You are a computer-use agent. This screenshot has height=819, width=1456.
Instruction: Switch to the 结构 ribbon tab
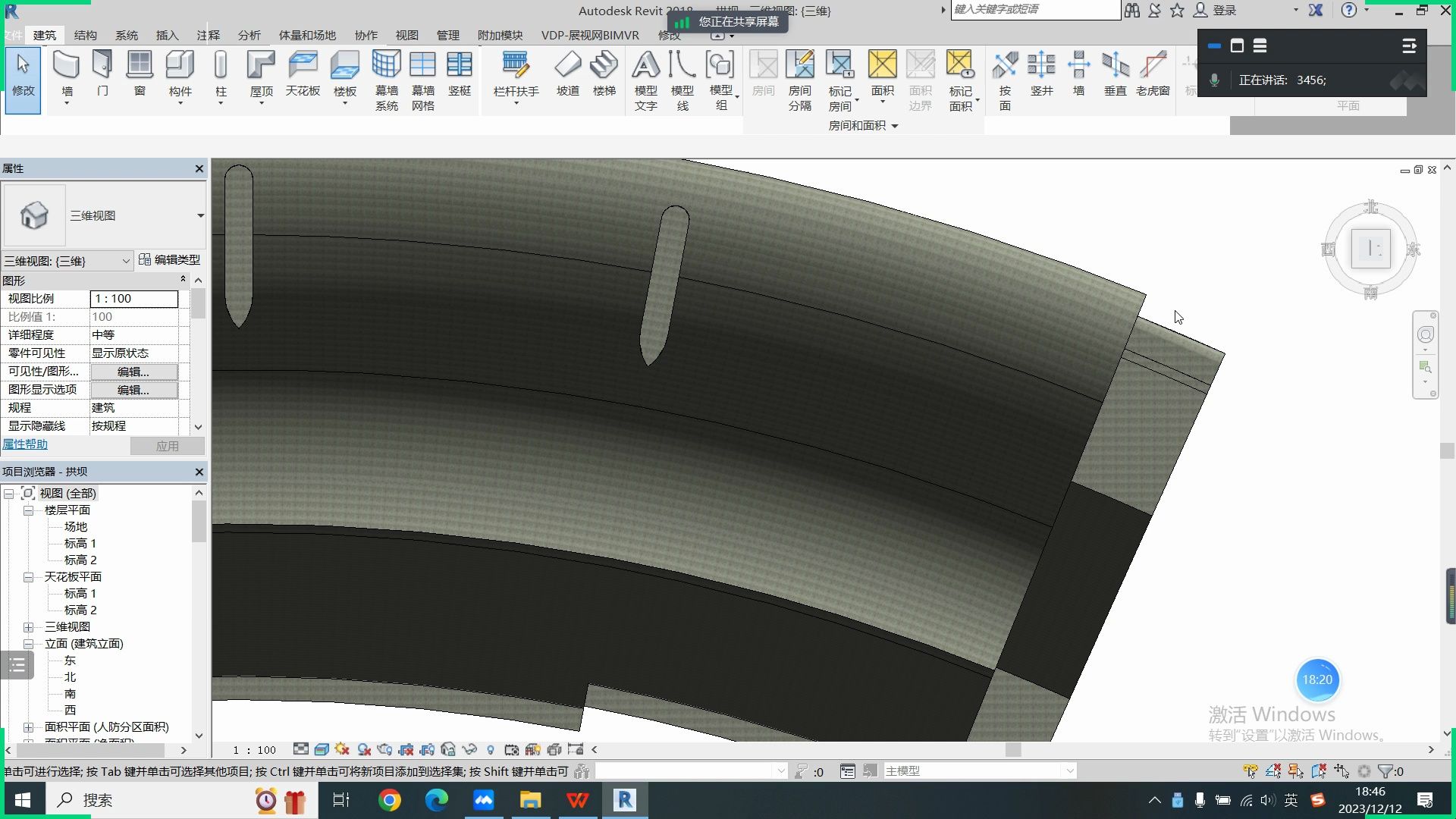click(85, 36)
